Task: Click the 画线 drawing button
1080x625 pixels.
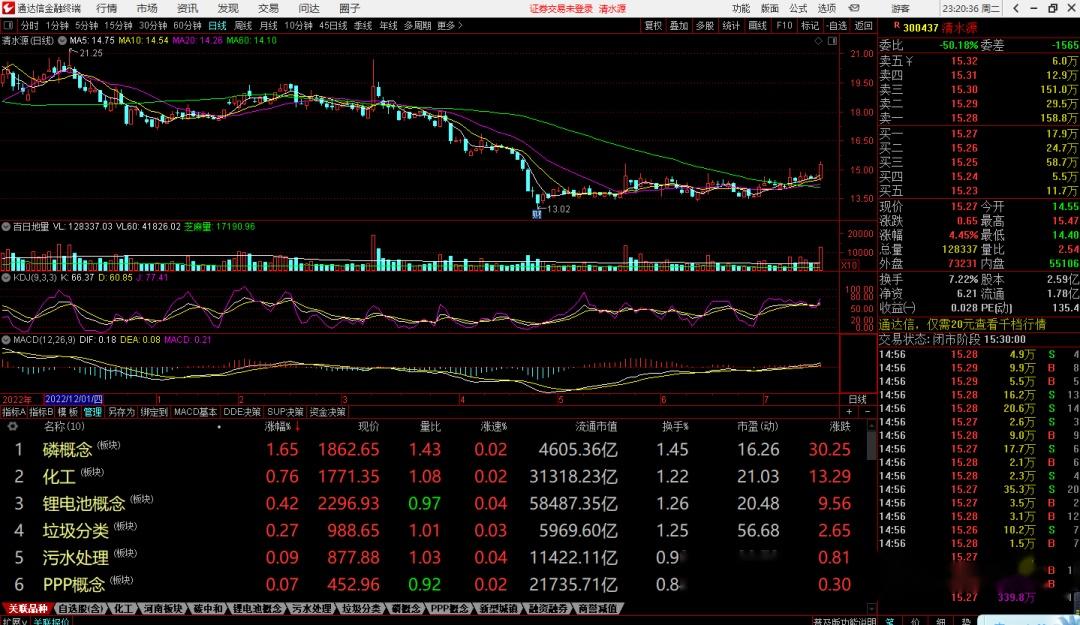Action: point(758,25)
